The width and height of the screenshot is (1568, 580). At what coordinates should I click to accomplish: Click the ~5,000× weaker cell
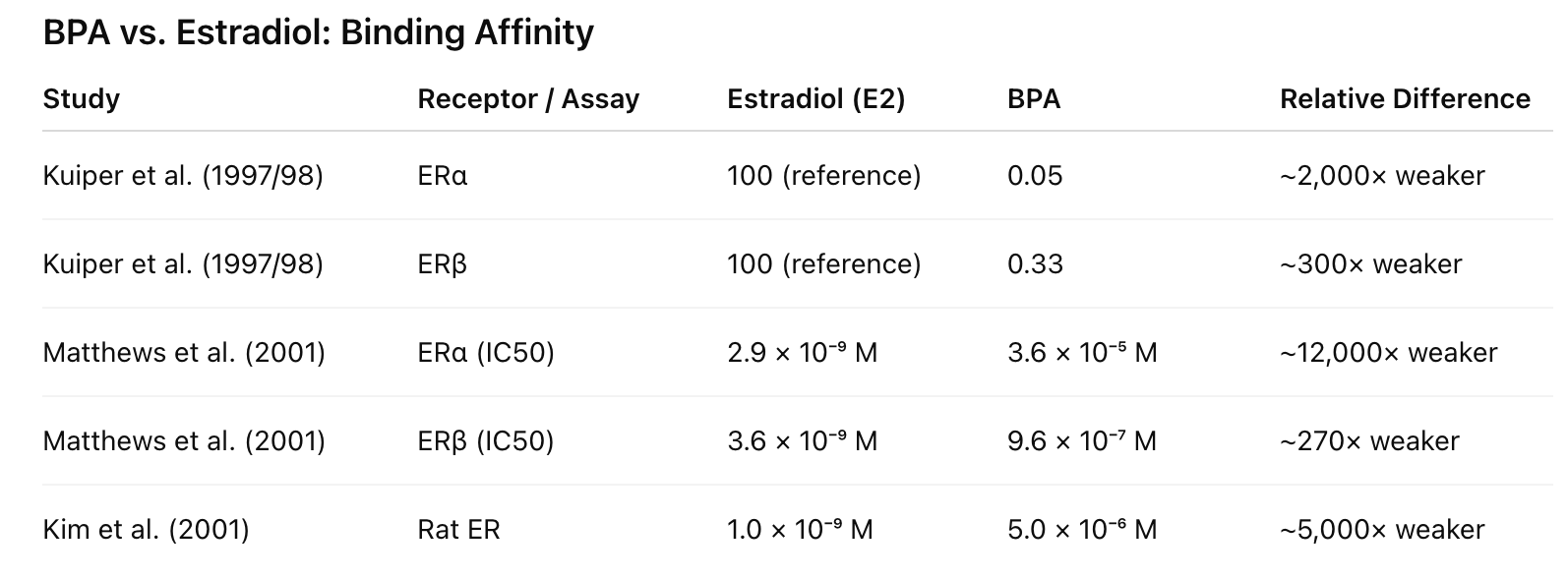pyautogui.click(x=1382, y=530)
